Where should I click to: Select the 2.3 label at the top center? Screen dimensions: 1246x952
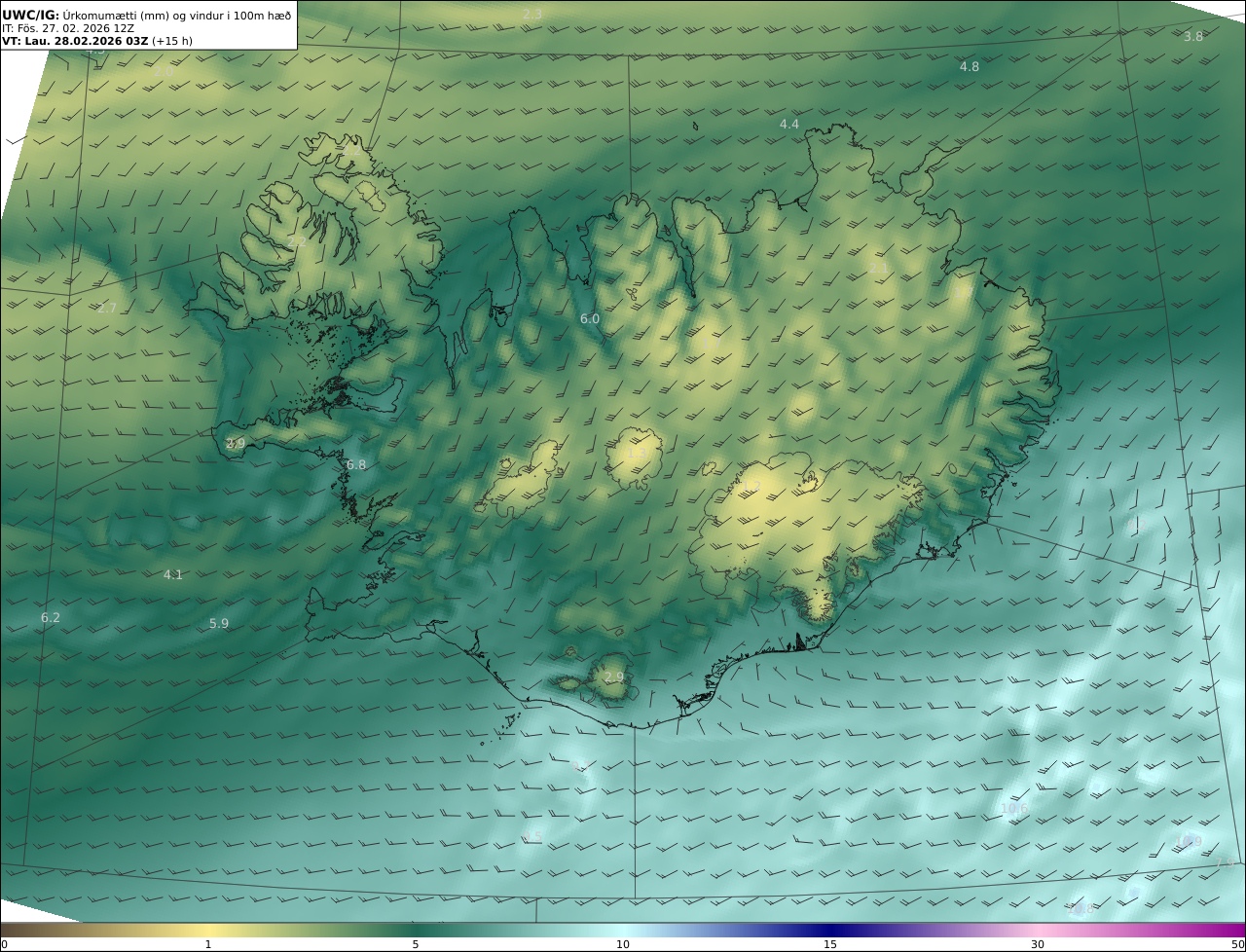pos(532,14)
